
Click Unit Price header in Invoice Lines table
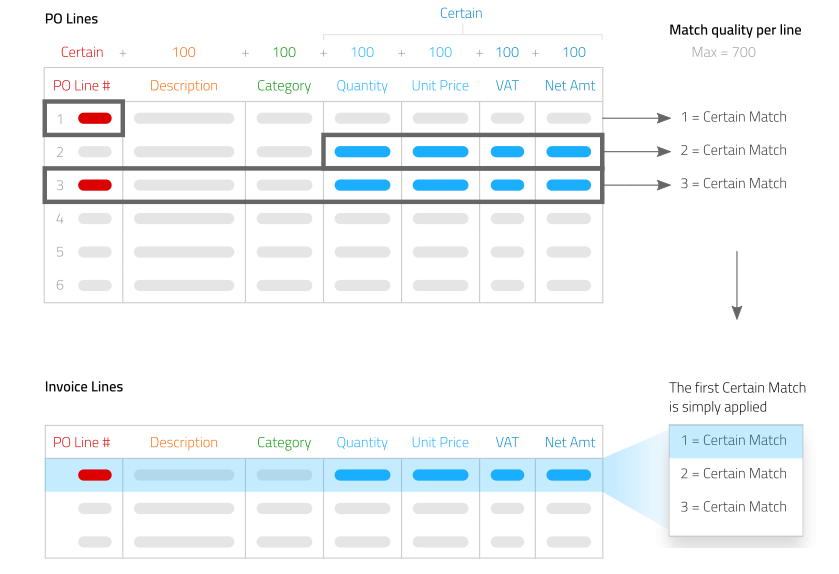coord(440,442)
